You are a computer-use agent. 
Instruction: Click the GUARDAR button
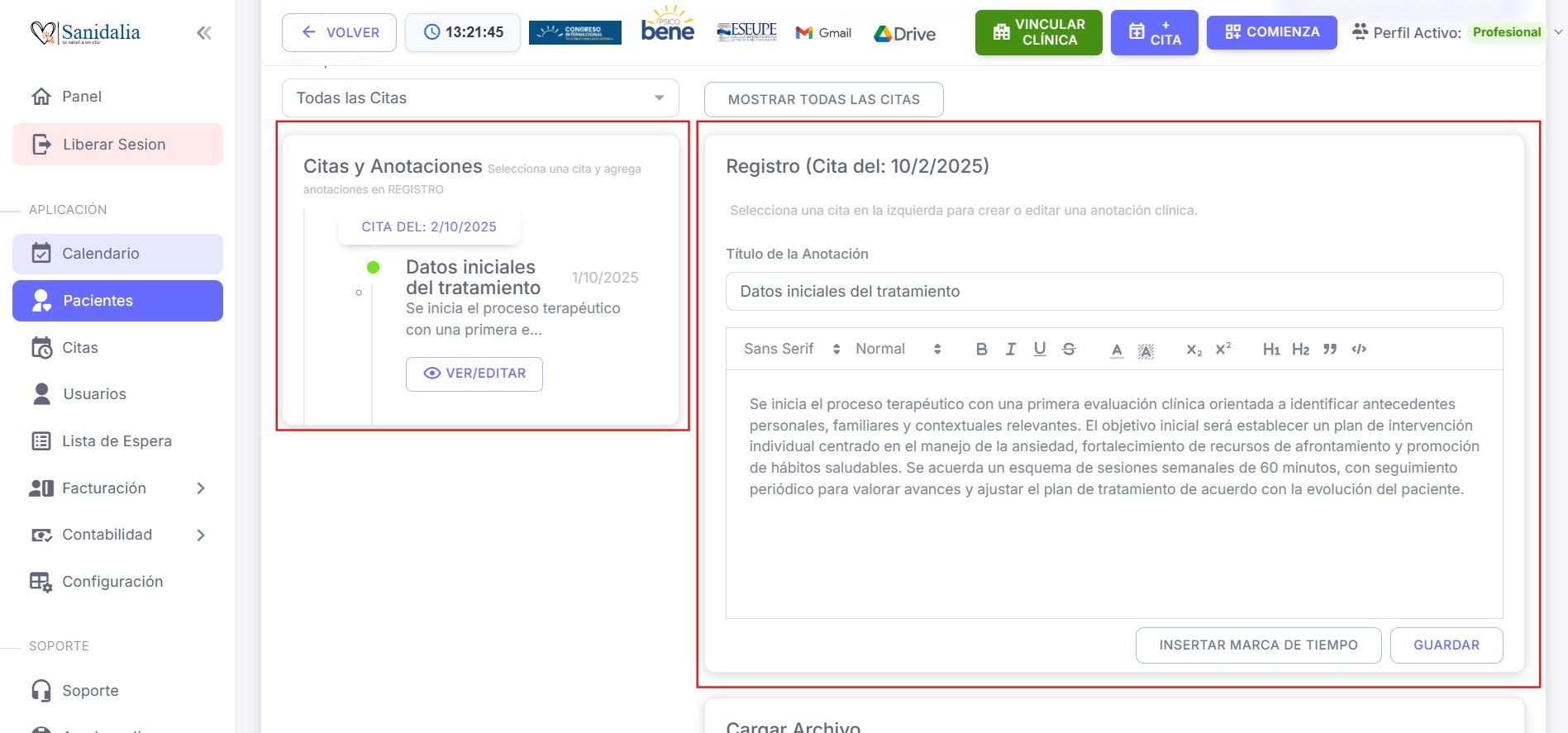pos(1446,645)
